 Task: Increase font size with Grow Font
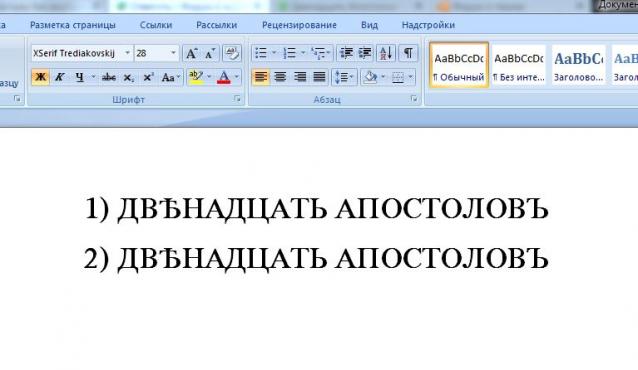tap(191, 53)
